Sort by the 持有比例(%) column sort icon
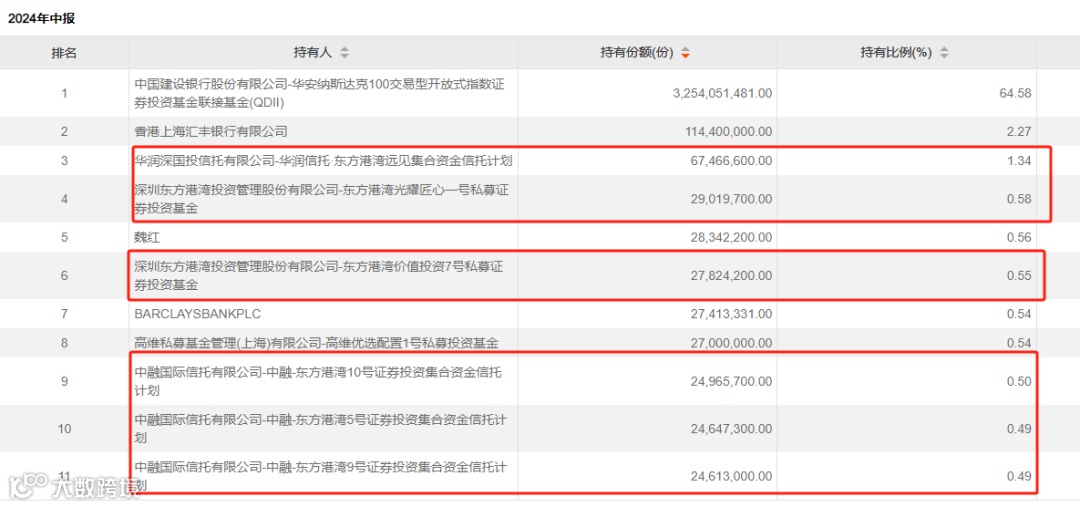Screen dimensions: 1080x507 944,53
